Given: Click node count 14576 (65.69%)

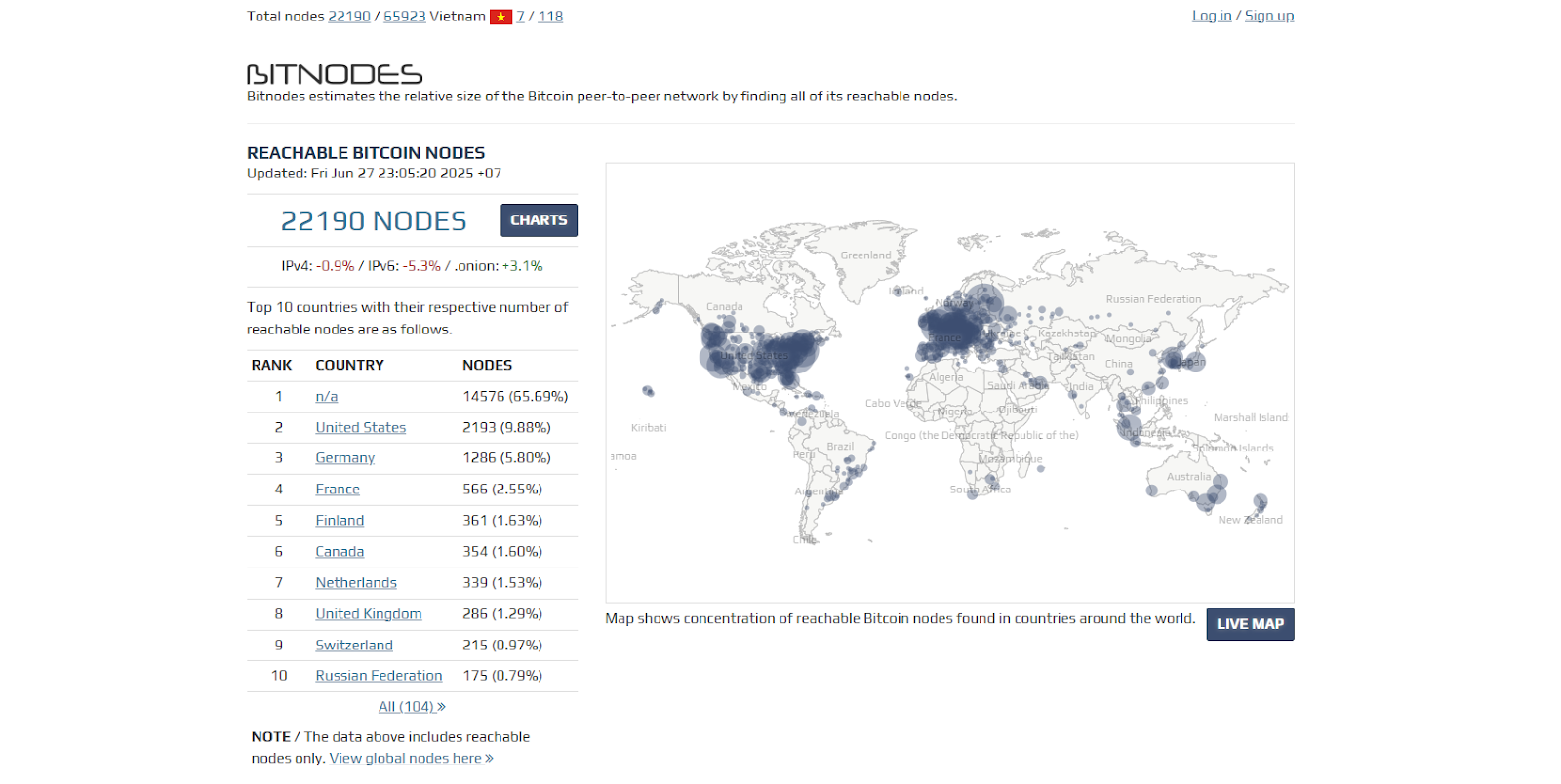Looking at the screenshot, I should pos(515,397).
